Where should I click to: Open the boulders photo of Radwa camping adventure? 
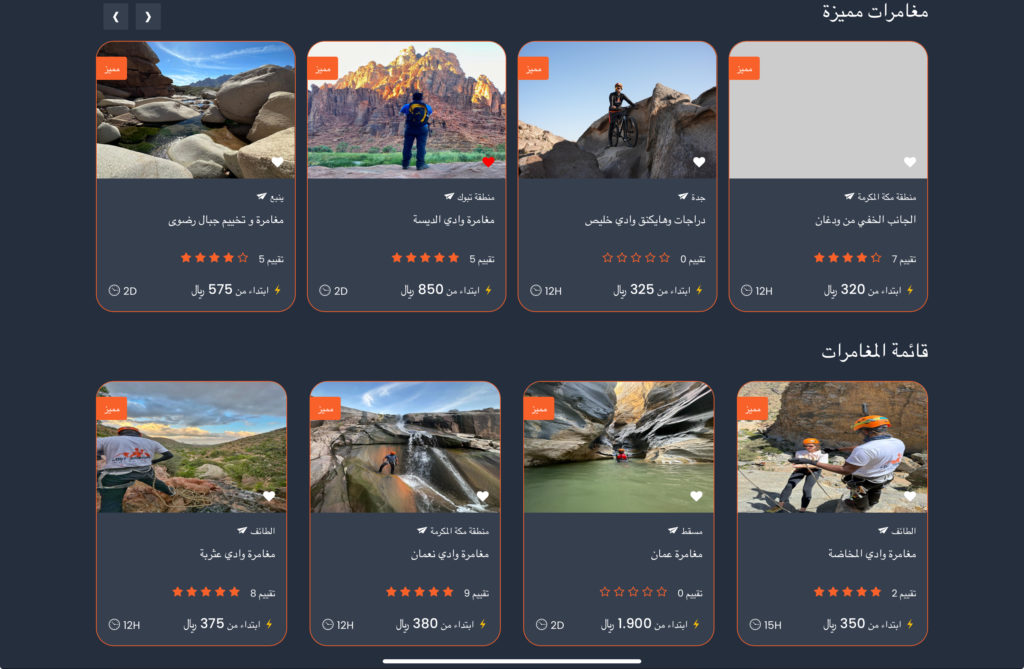(196, 110)
